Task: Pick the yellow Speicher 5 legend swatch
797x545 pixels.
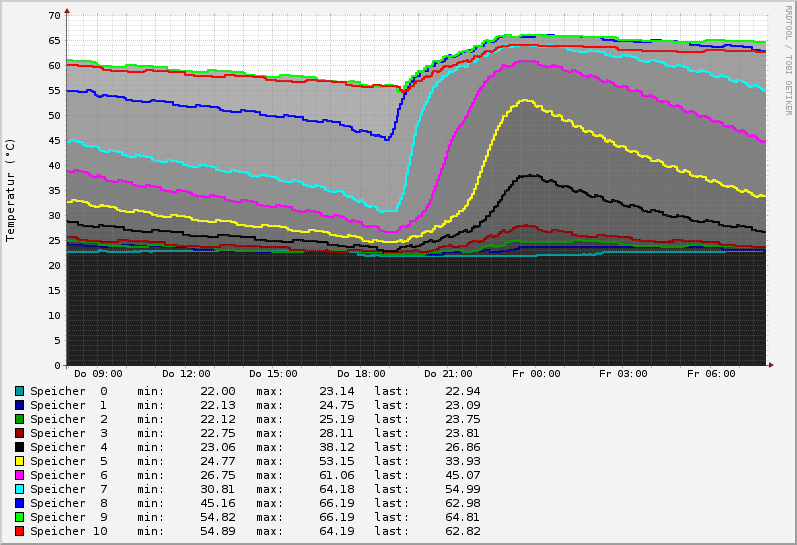Action: click(x=19, y=461)
